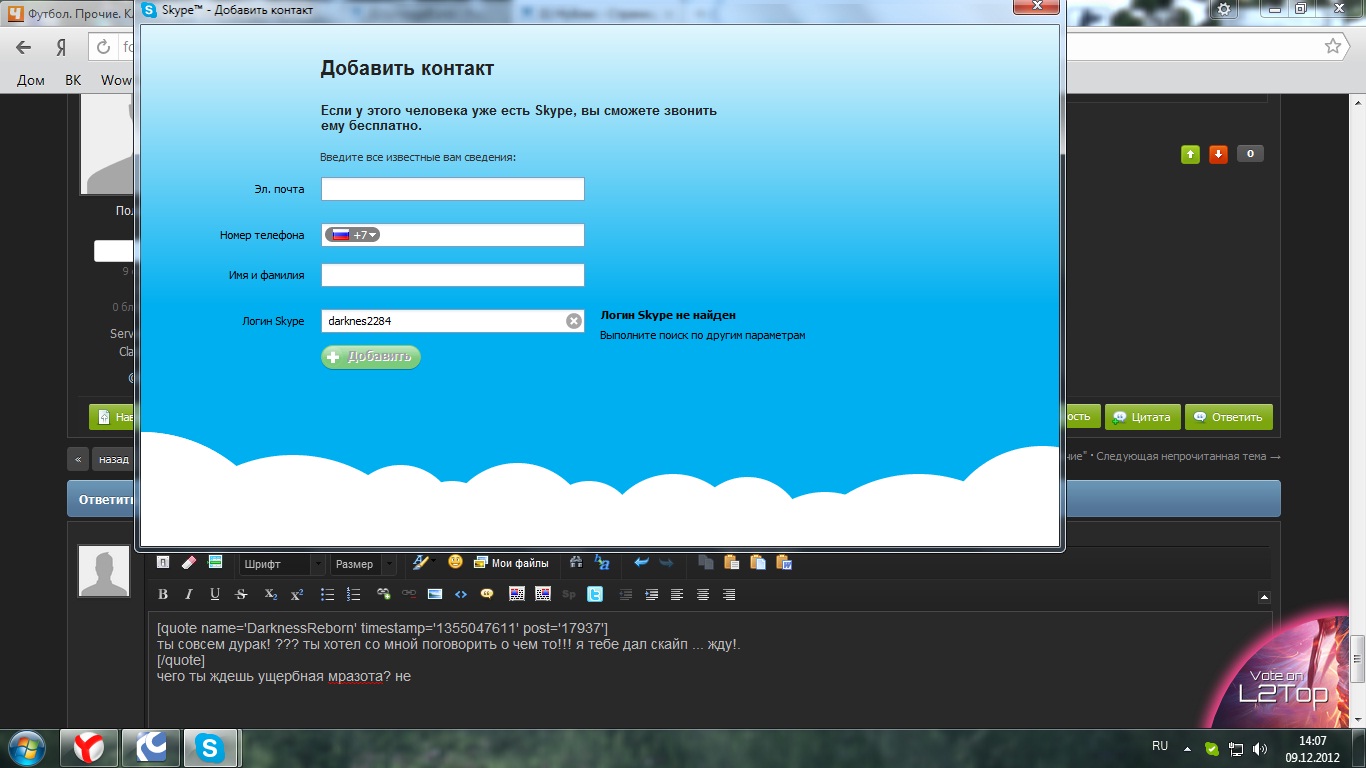
Task: Apply superscript formatting in the editor
Action: (297, 594)
